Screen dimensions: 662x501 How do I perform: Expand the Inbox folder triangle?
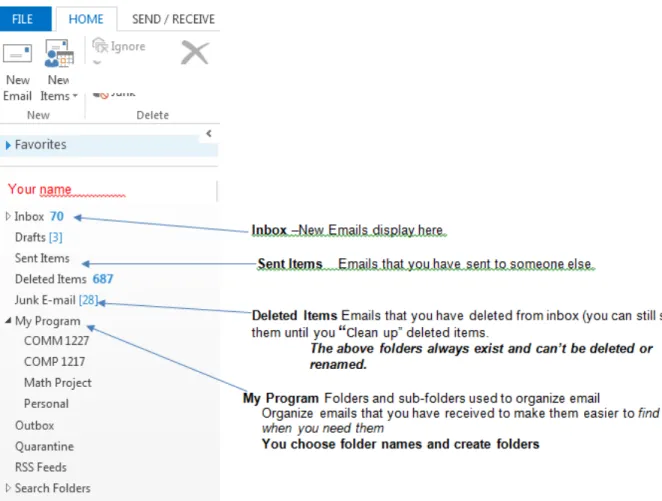tap(8, 216)
